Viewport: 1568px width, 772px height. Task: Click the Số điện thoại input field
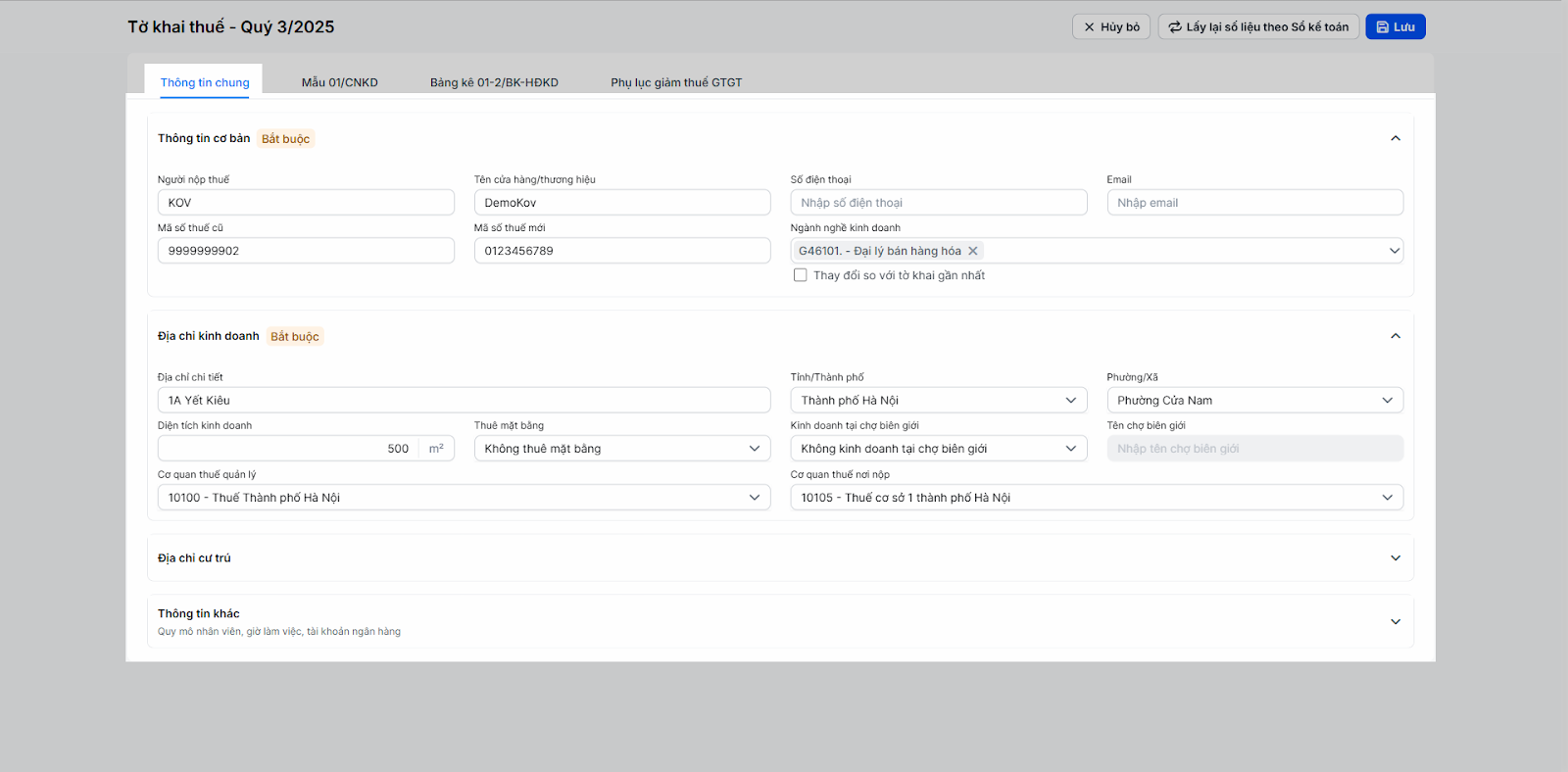(938, 203)
